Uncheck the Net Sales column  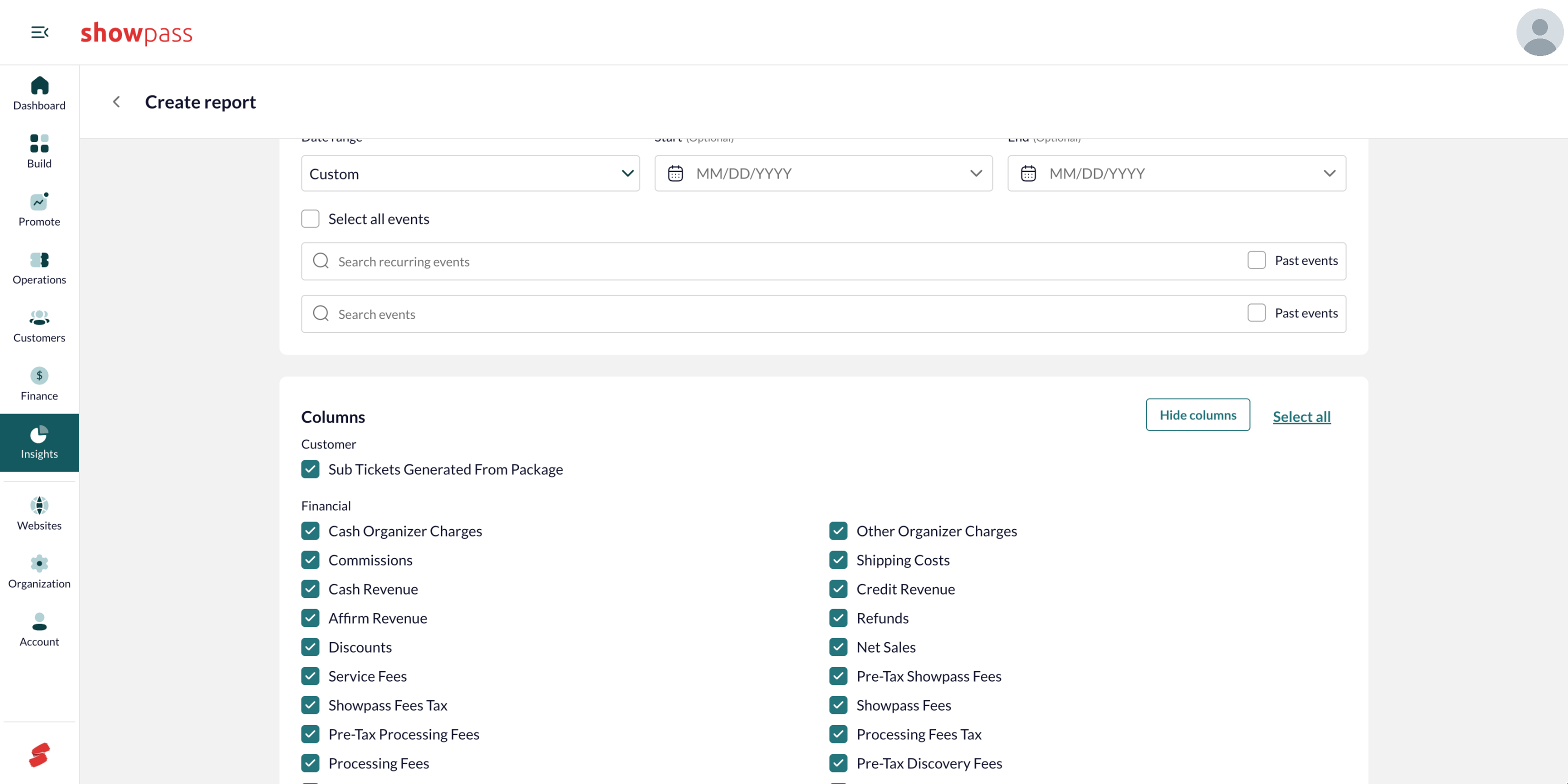pyautogui.click(x=838, y=647)
